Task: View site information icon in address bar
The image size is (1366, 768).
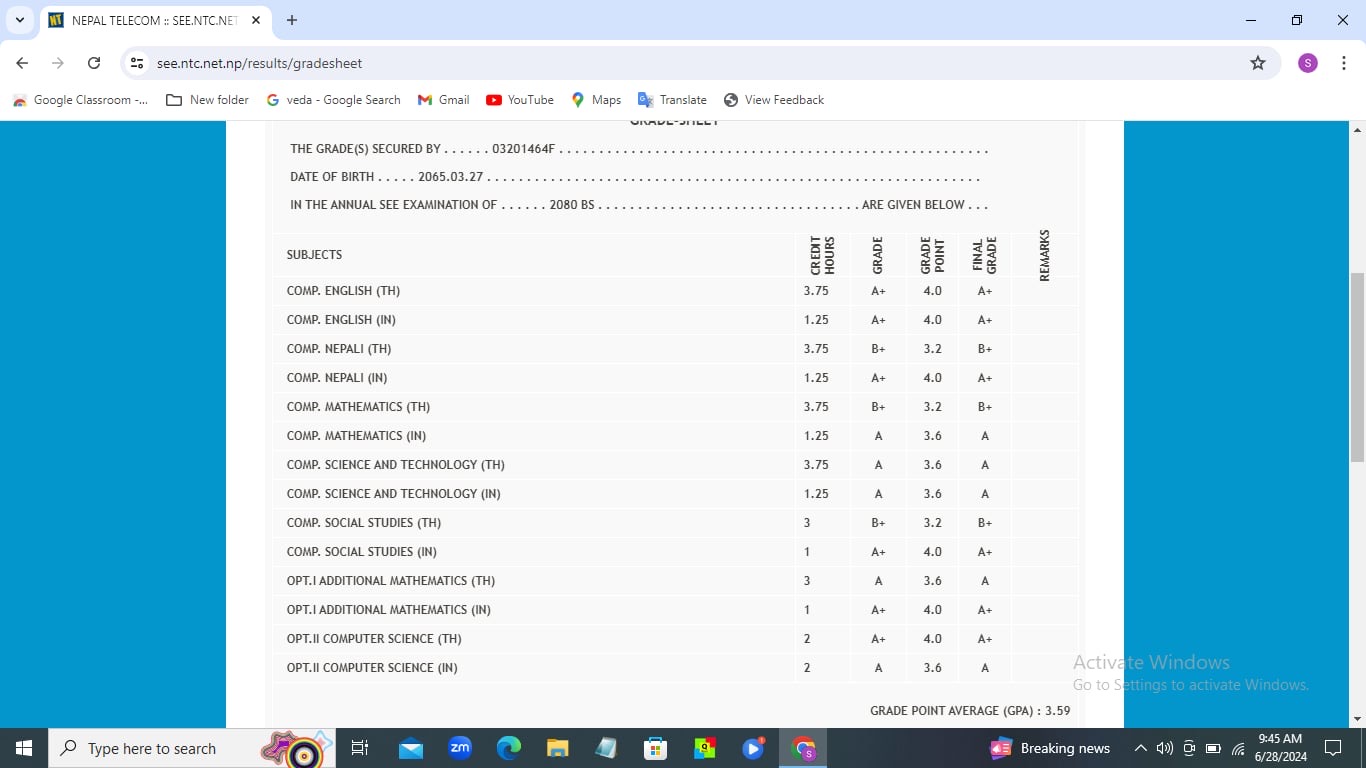Action: [x=138, y=63]
